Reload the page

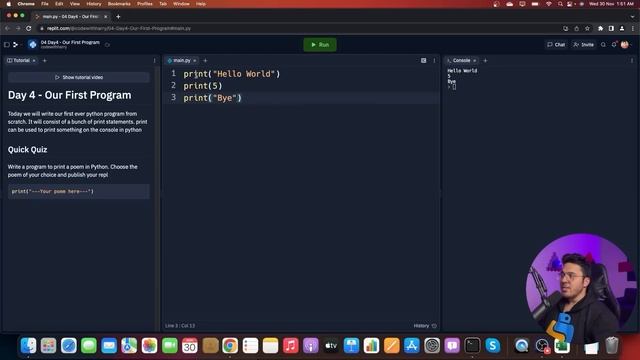tap(29, 28)
